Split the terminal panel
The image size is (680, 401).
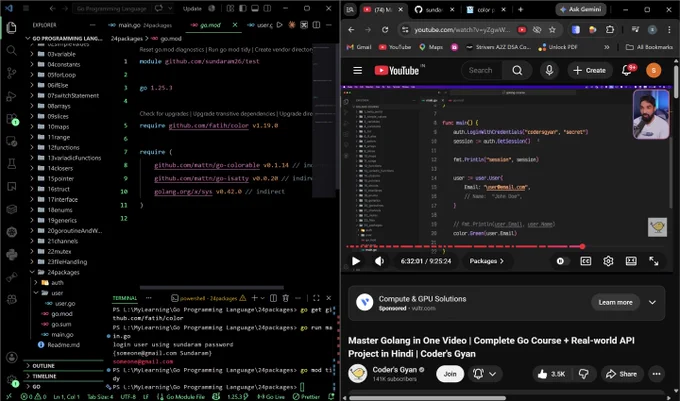(274, 298)
